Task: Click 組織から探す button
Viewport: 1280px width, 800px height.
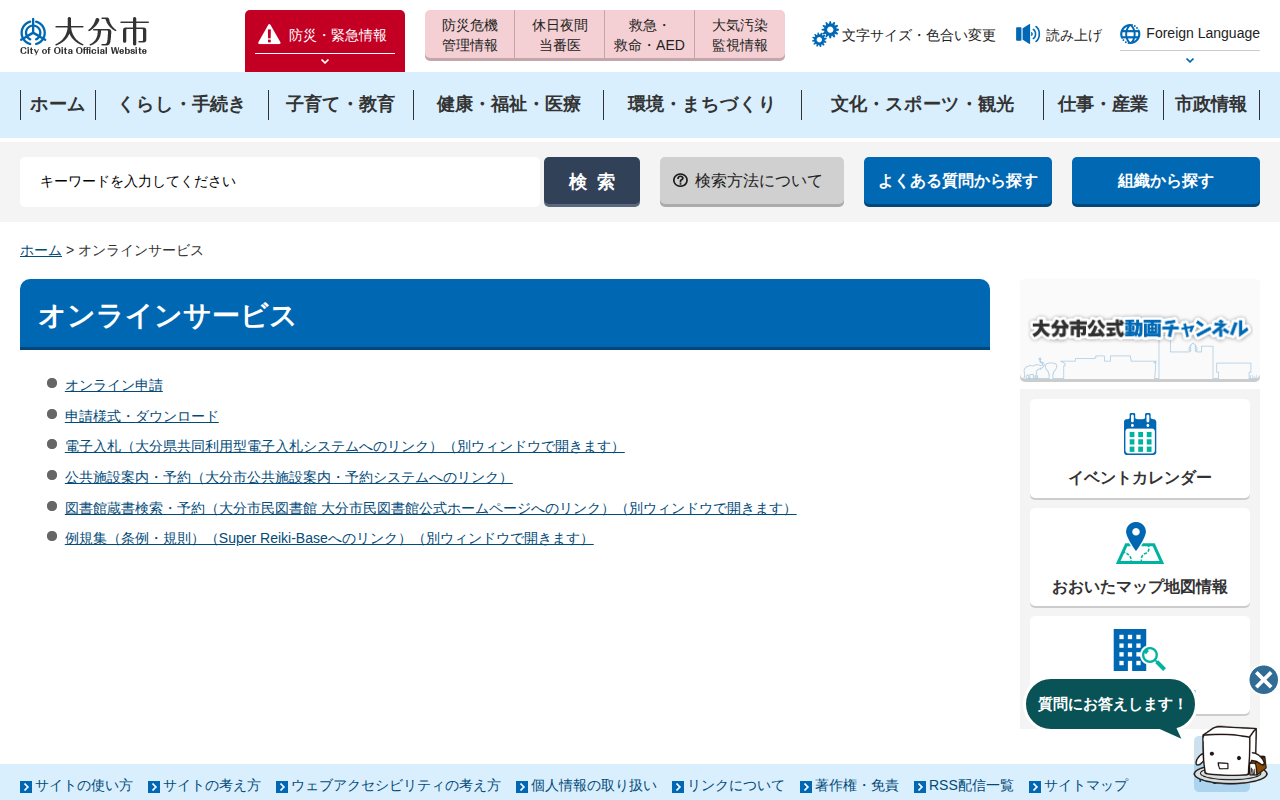Action: [x=1166, y=182]
